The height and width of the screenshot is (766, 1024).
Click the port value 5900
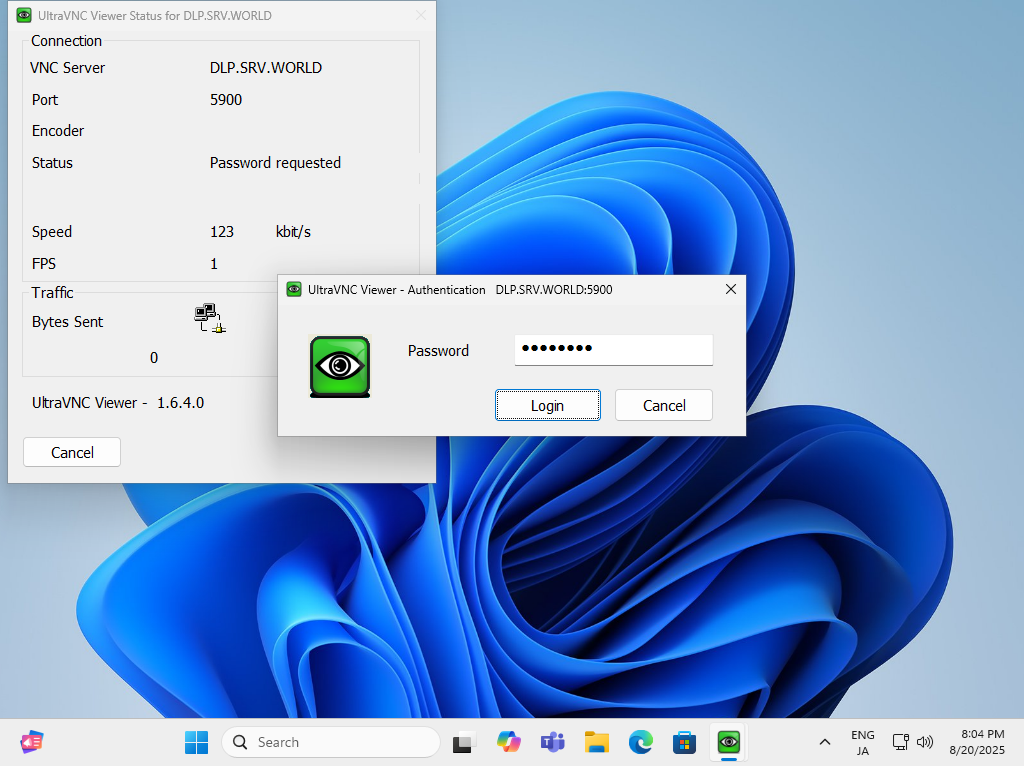(226, 100)
